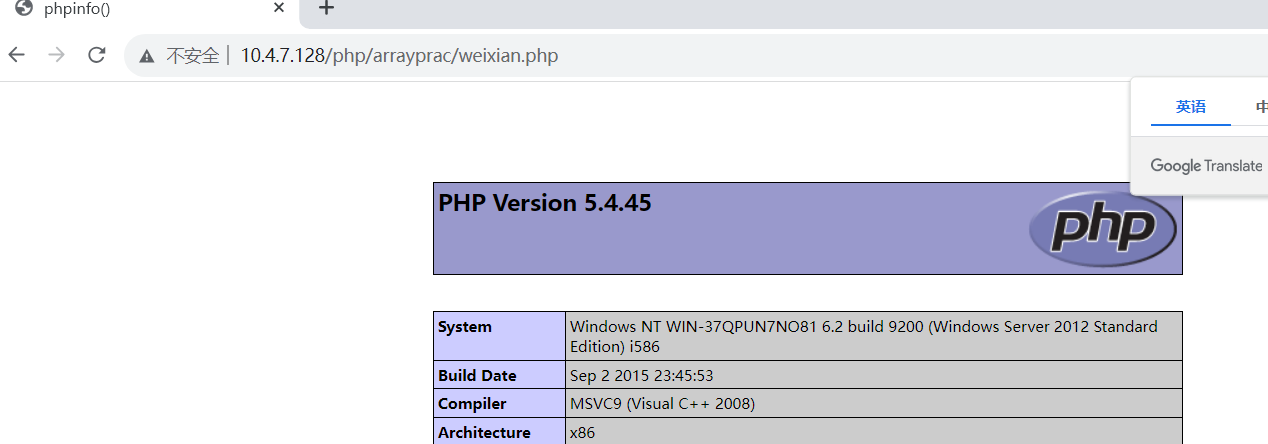Click the Sep 2 2015 23:45:53 value
The width and height of the screenshot is (1268, 444).
[641, 376]
